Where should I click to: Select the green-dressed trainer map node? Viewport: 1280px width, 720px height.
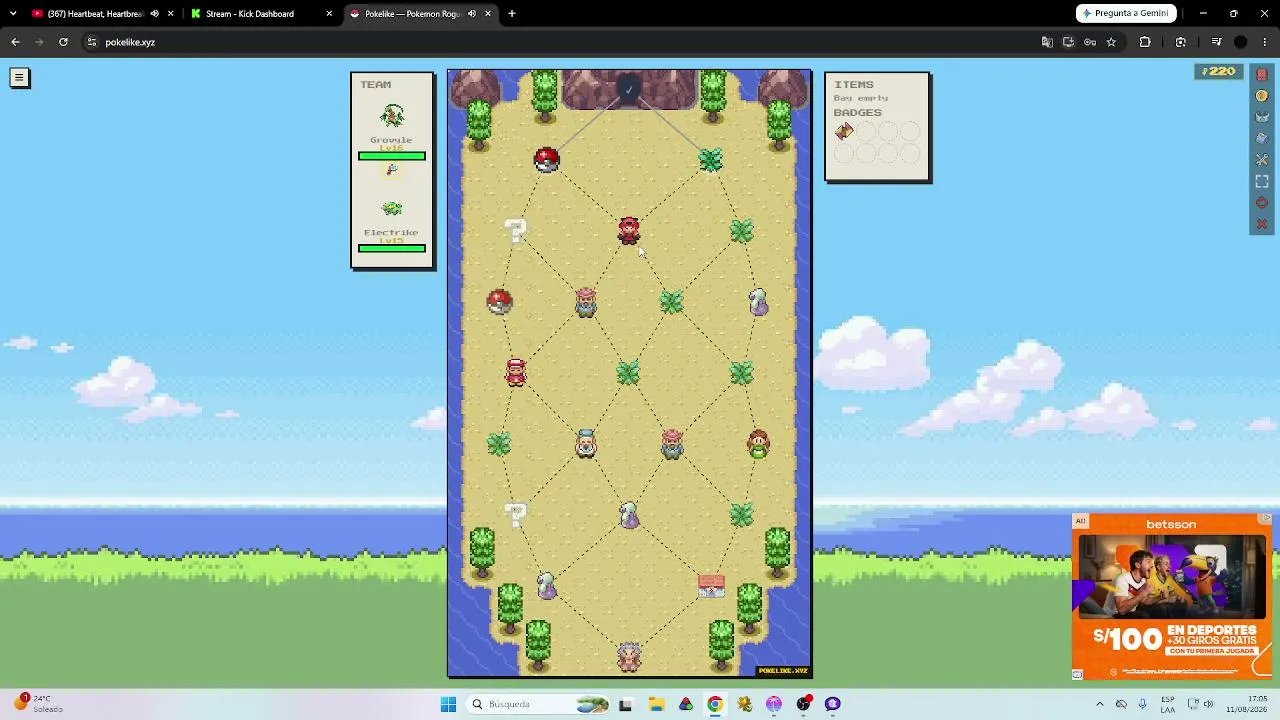pyautogui.click(x=758, y=444)
